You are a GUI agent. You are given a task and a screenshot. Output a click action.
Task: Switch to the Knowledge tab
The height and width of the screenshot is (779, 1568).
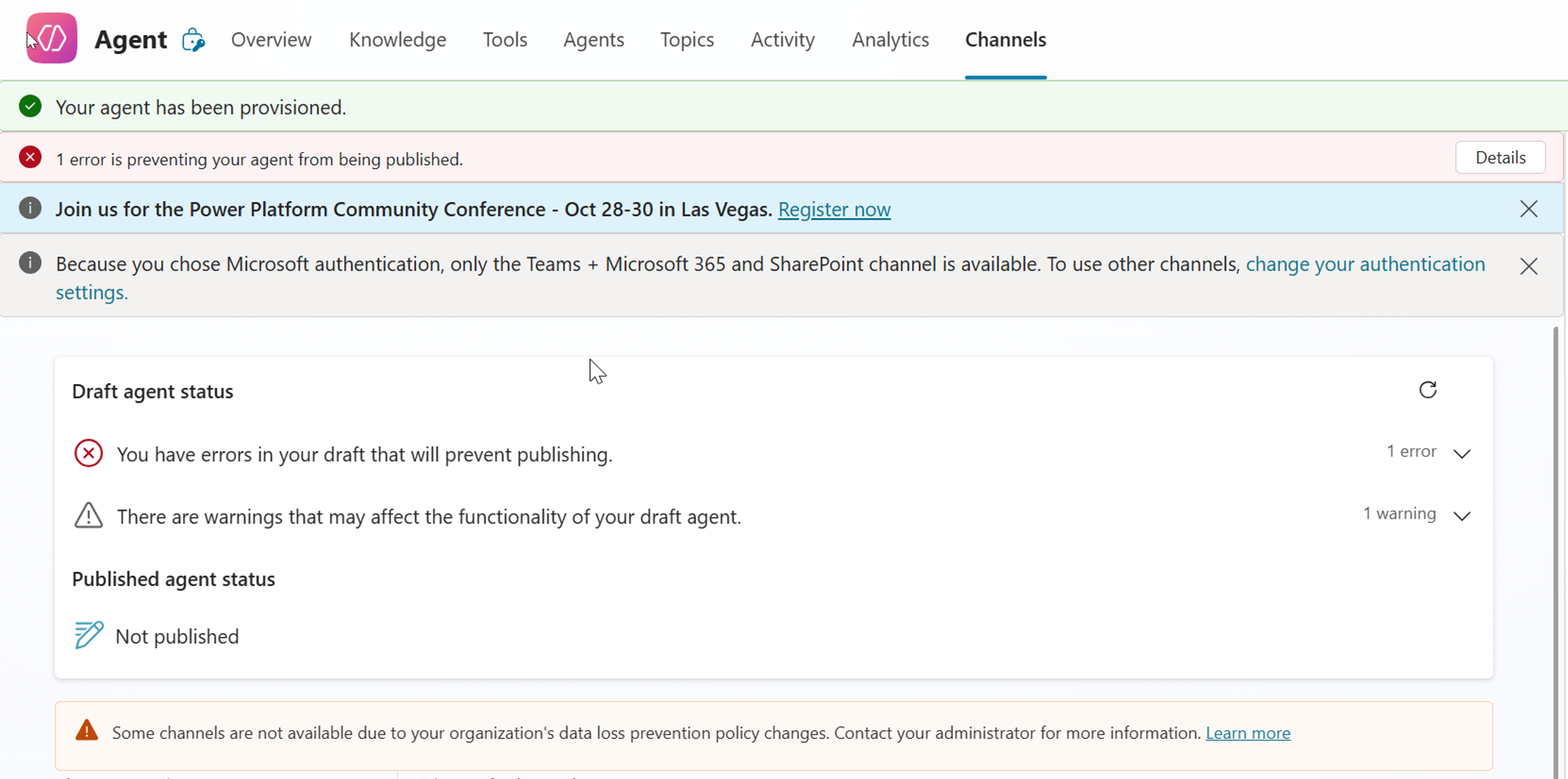click(x=397, y=40)
